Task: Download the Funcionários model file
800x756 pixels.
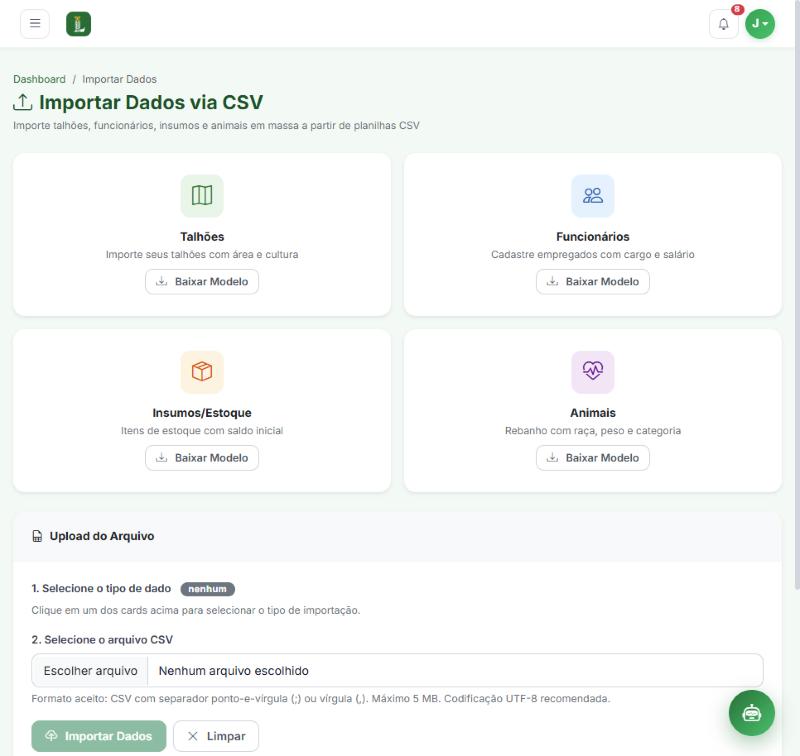Action: 593,282
